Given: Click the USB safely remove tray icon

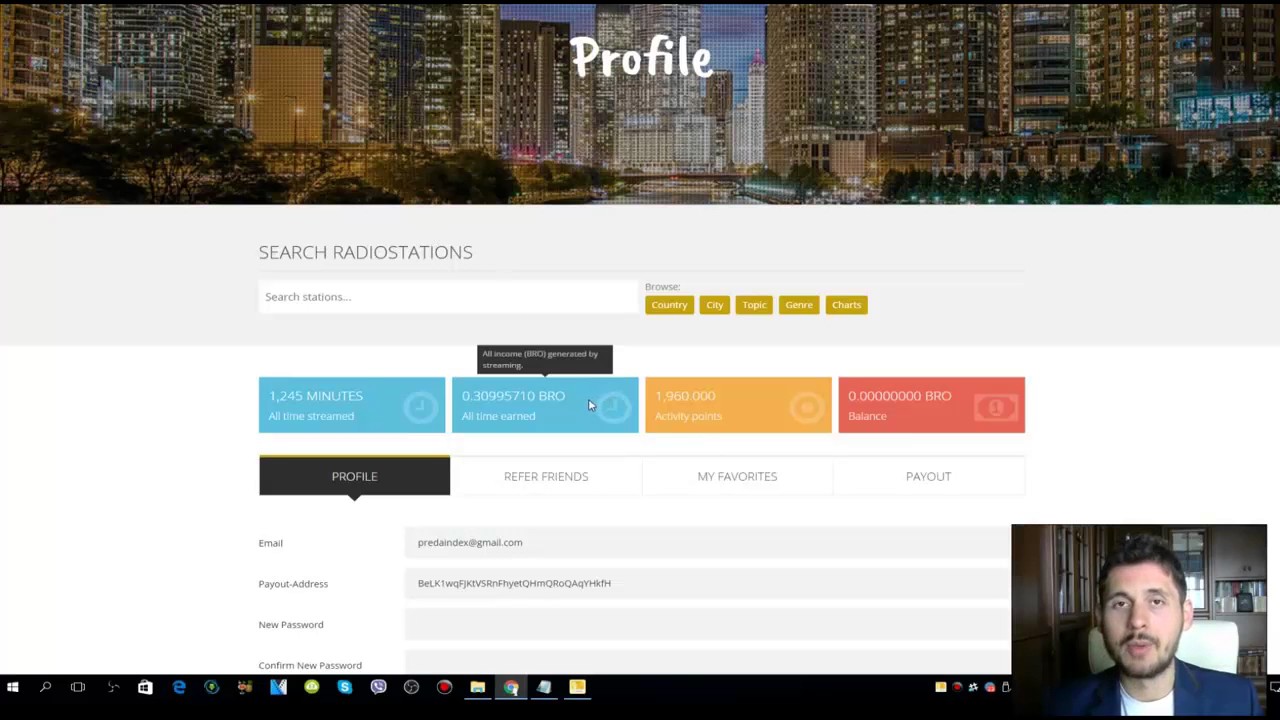Looking at the screenshot, I should point(1006,687).
